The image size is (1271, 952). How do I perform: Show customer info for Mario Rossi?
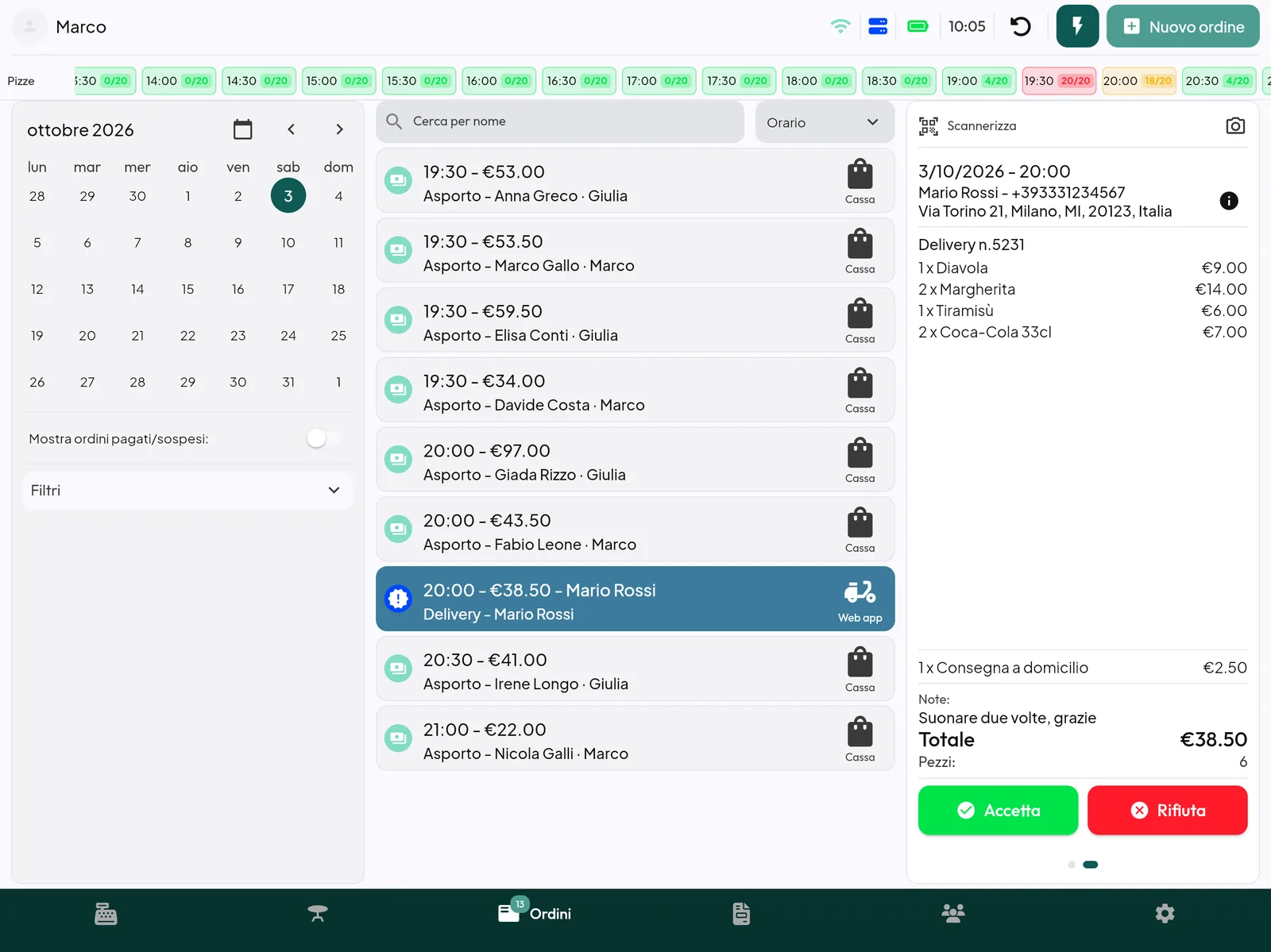click(1229, 201)
